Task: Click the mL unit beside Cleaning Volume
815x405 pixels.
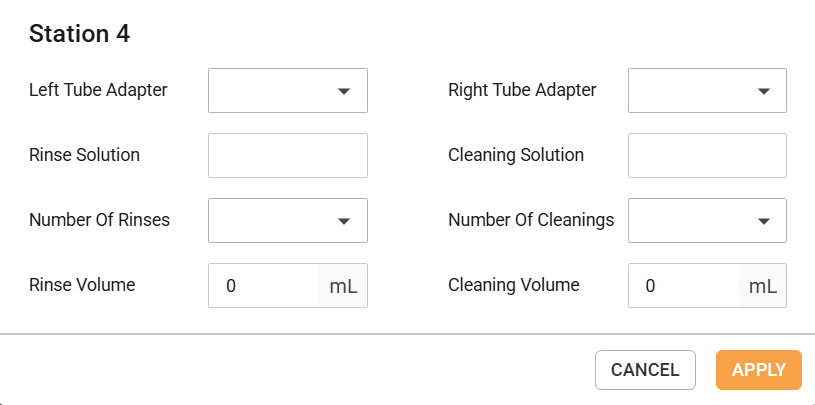Action: coord(763,286)
